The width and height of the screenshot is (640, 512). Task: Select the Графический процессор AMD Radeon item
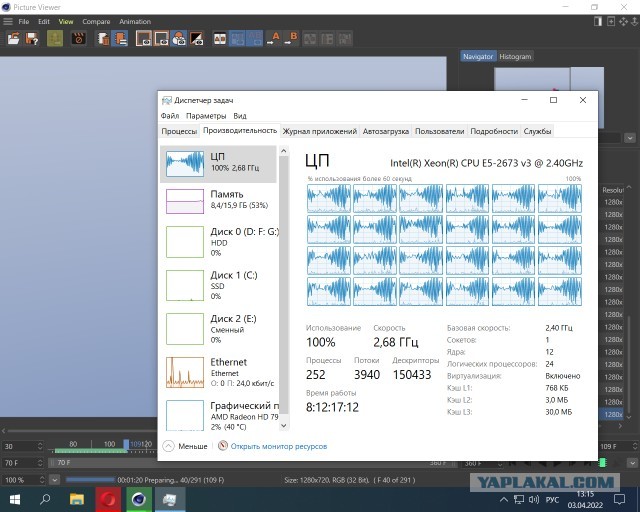(x=218, y=415)
